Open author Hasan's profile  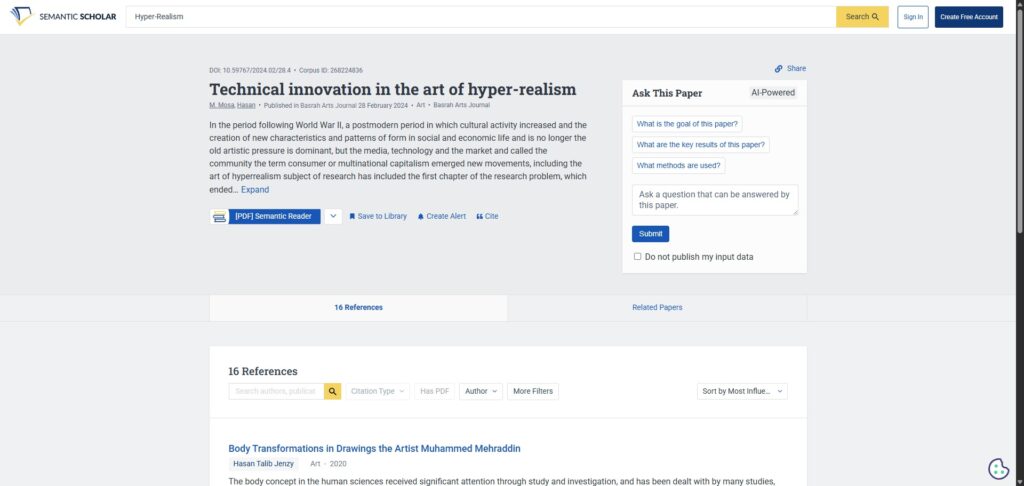click(x=246, y=105)
